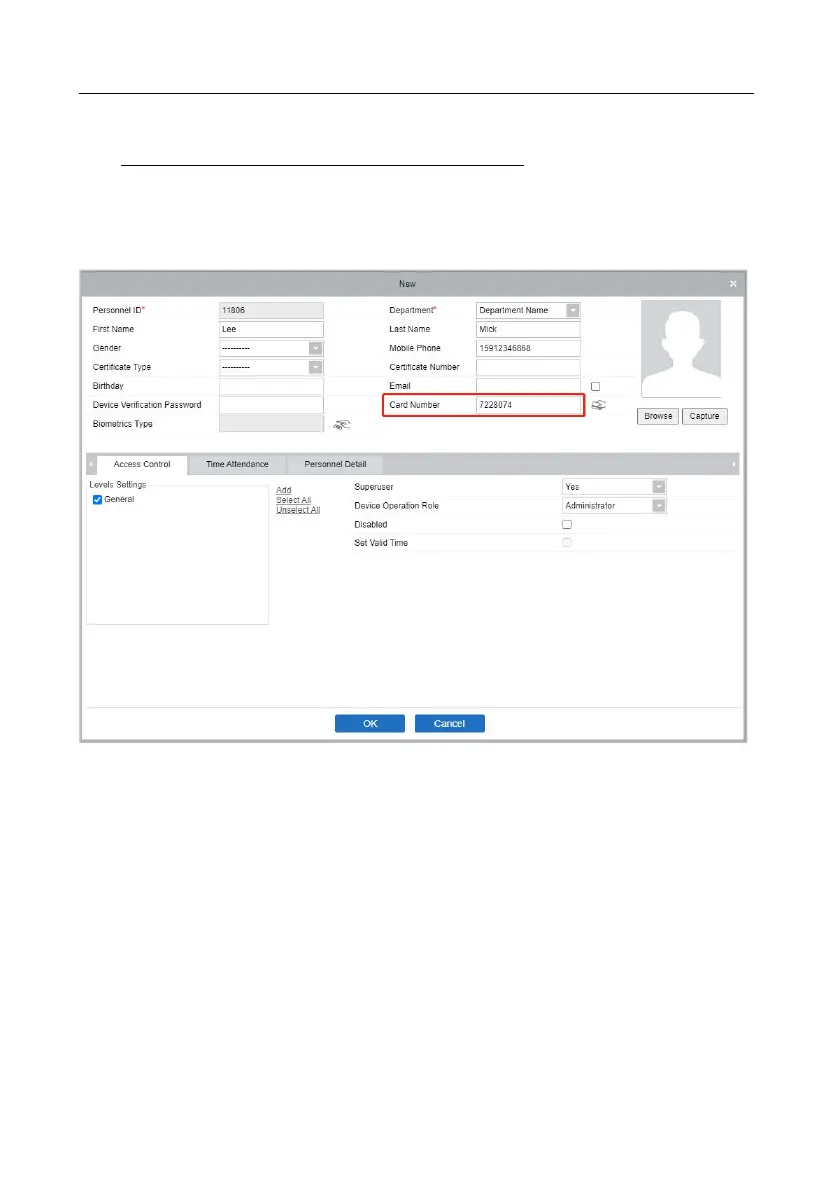Viewport: 834px width, 1185px height.
Task: Click the Device Operation Role label
Action: [x=397, y=506]
